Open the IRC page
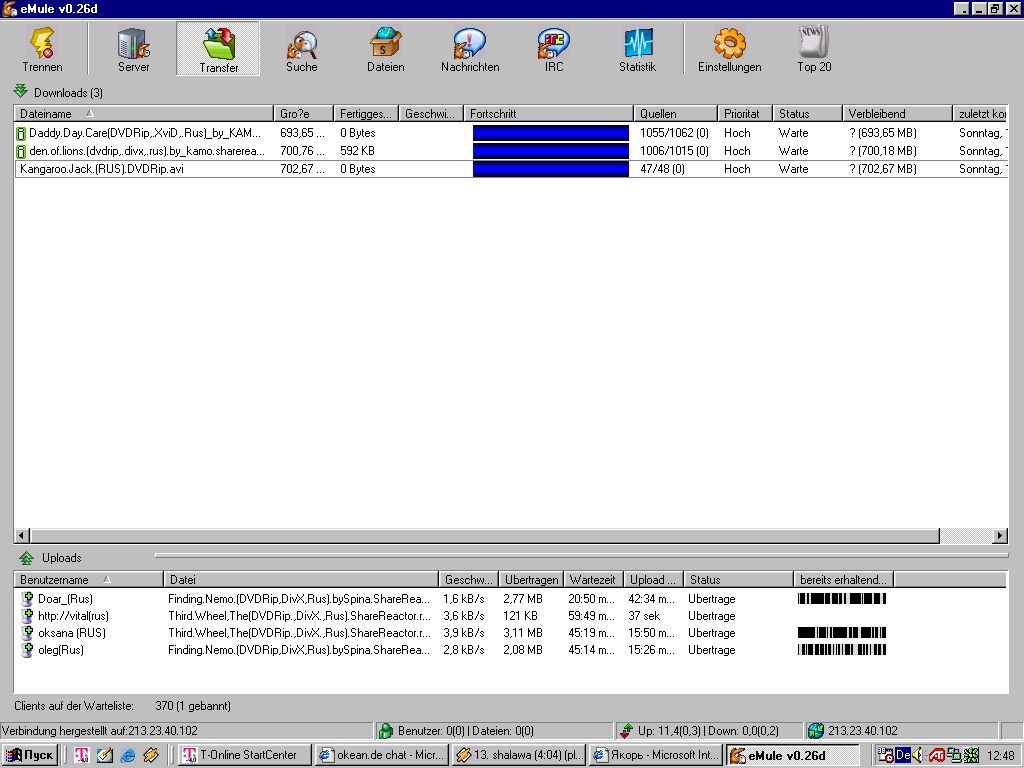The width and height of the screenshot is (1024, 768). pyautogui.click(x=553, y=49)
